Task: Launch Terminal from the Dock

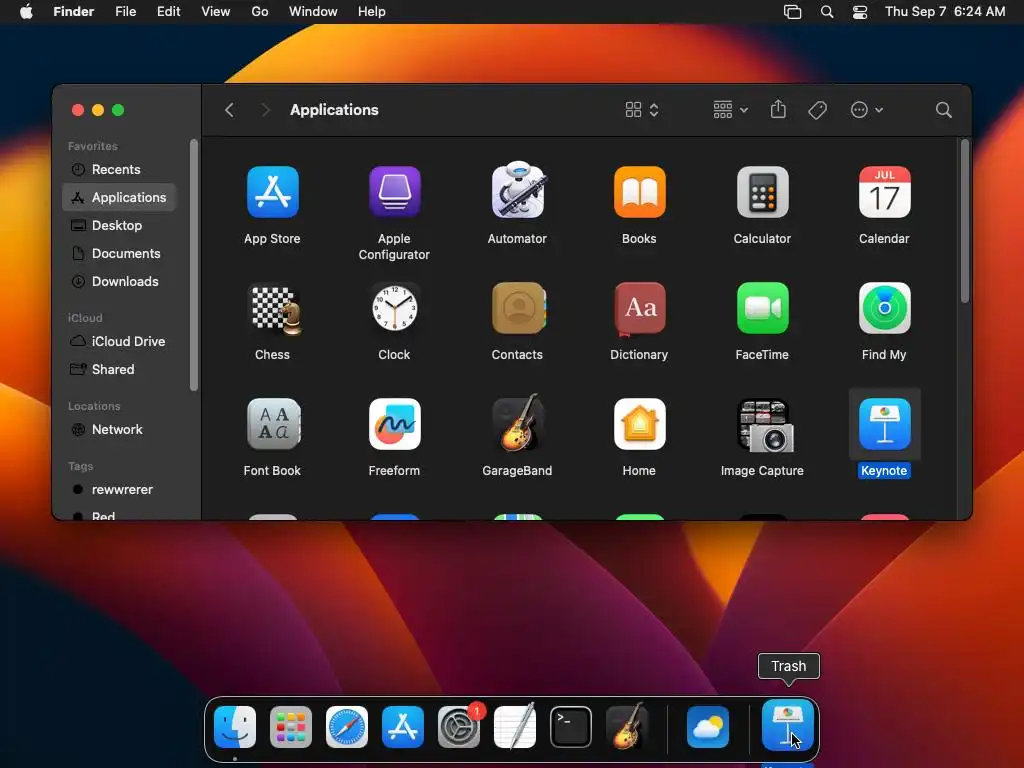Action: (x=571, y=727)
